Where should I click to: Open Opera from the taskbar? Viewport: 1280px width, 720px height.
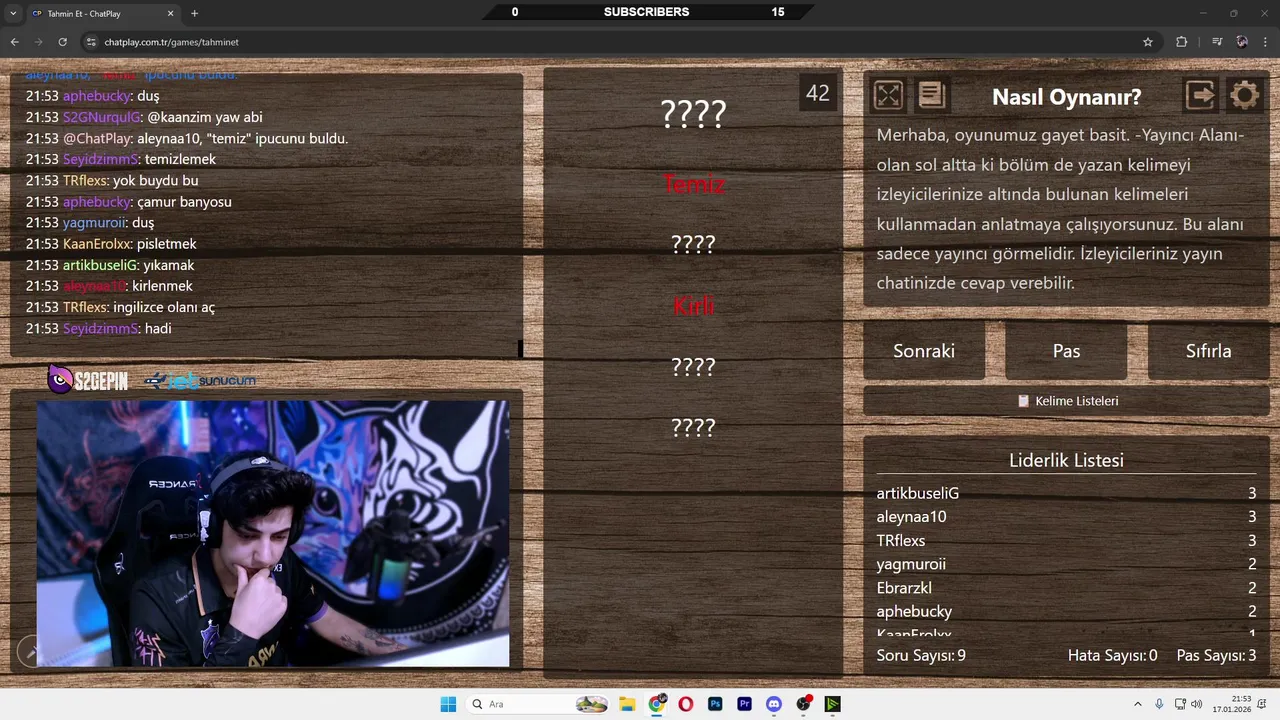click(686, 704)
